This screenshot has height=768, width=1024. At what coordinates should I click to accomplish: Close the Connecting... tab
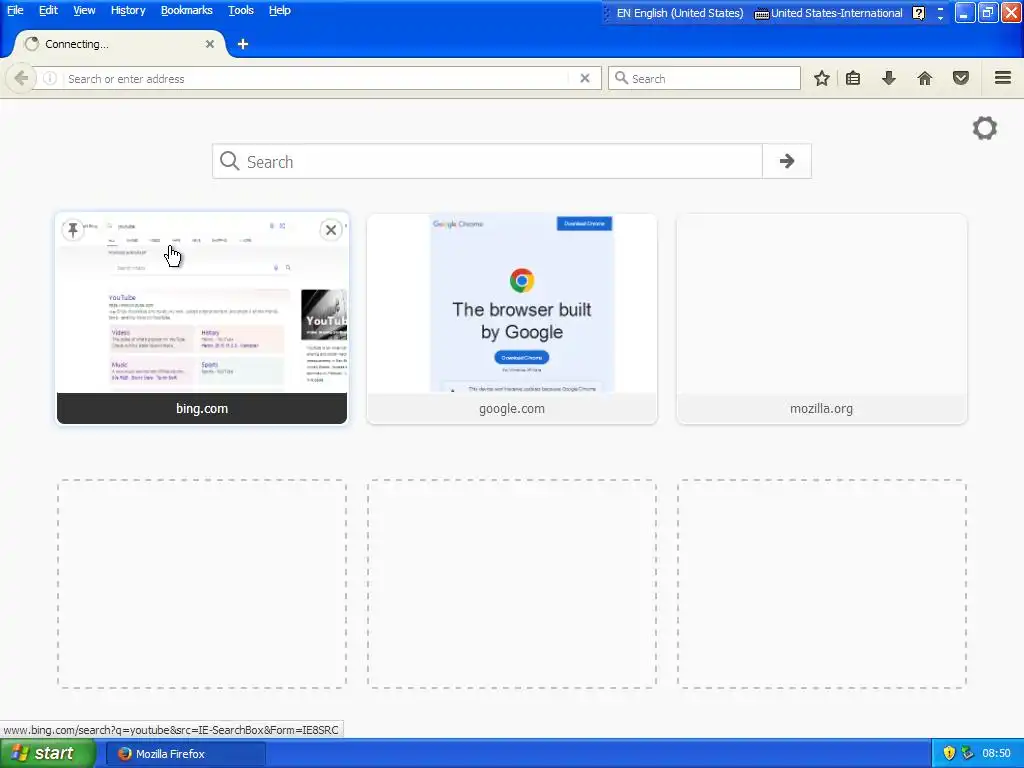(x=210, y=44)
